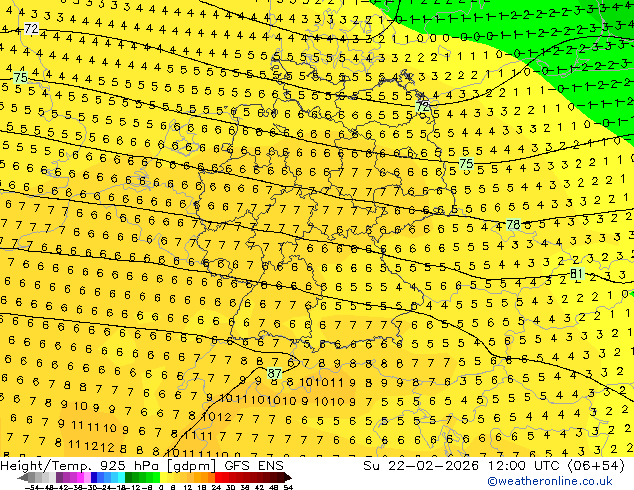Click the '78' contour height label
This screenshot has width=634, height=490.
513,224
